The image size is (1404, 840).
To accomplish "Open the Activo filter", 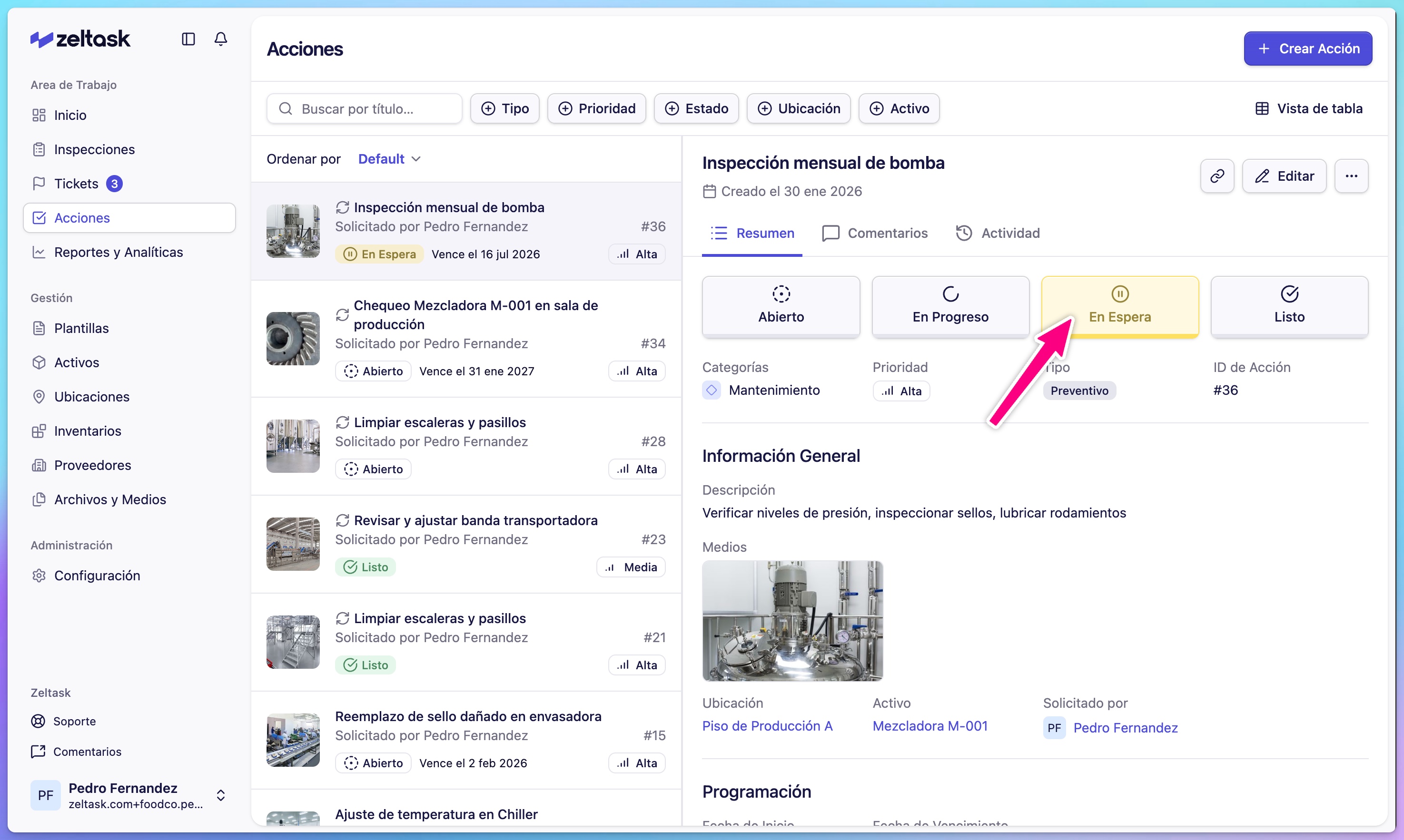I will coord(899,108).
